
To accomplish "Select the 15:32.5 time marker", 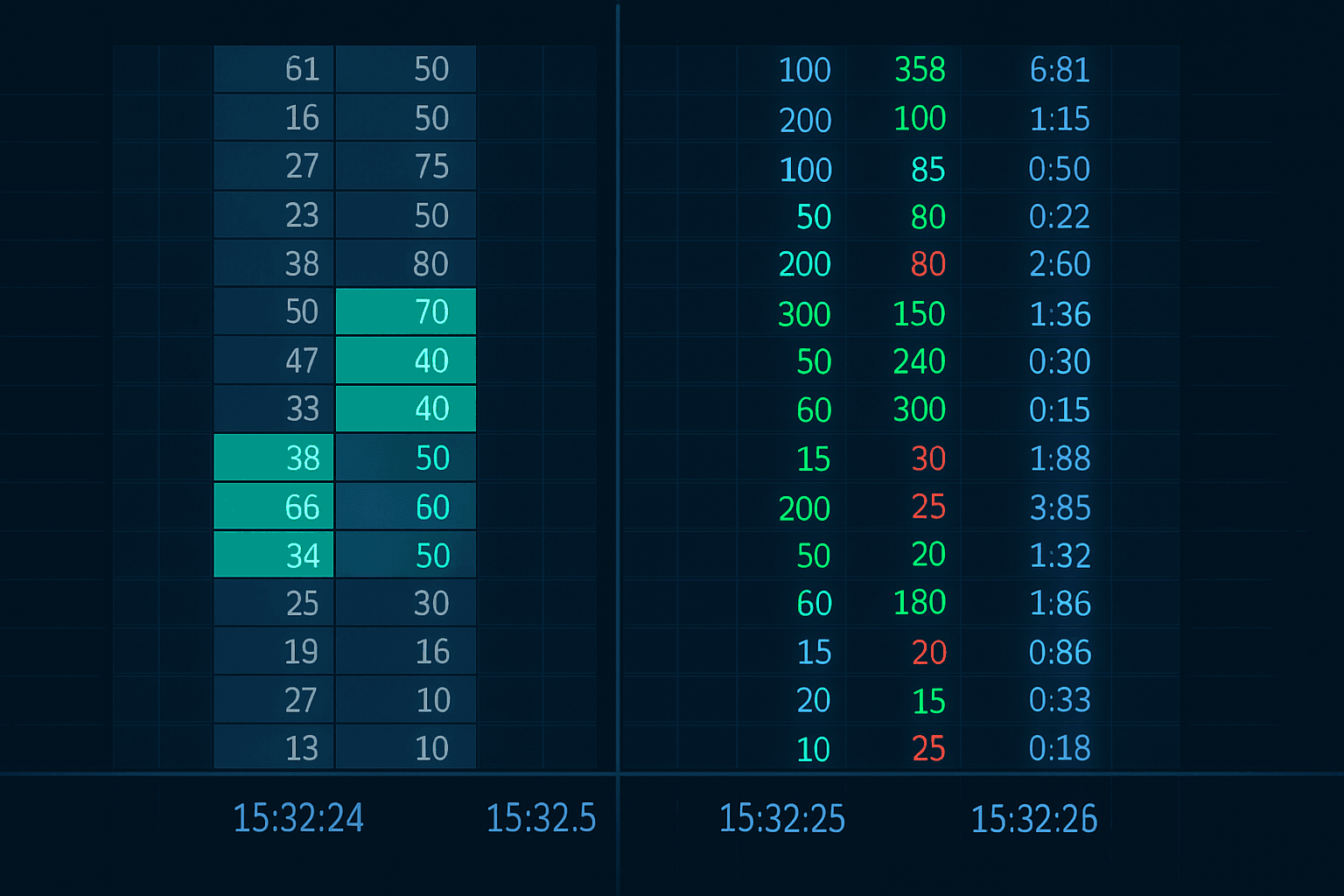I will point(541,818).
